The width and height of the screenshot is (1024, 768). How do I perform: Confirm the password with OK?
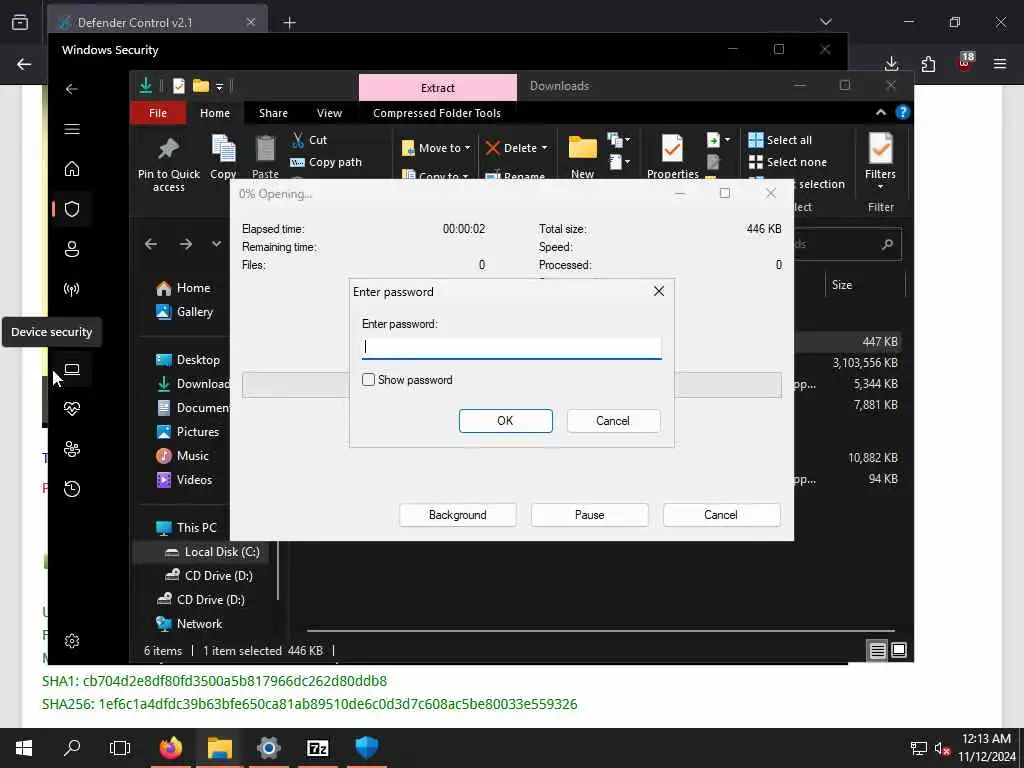(x=505, y=421)
